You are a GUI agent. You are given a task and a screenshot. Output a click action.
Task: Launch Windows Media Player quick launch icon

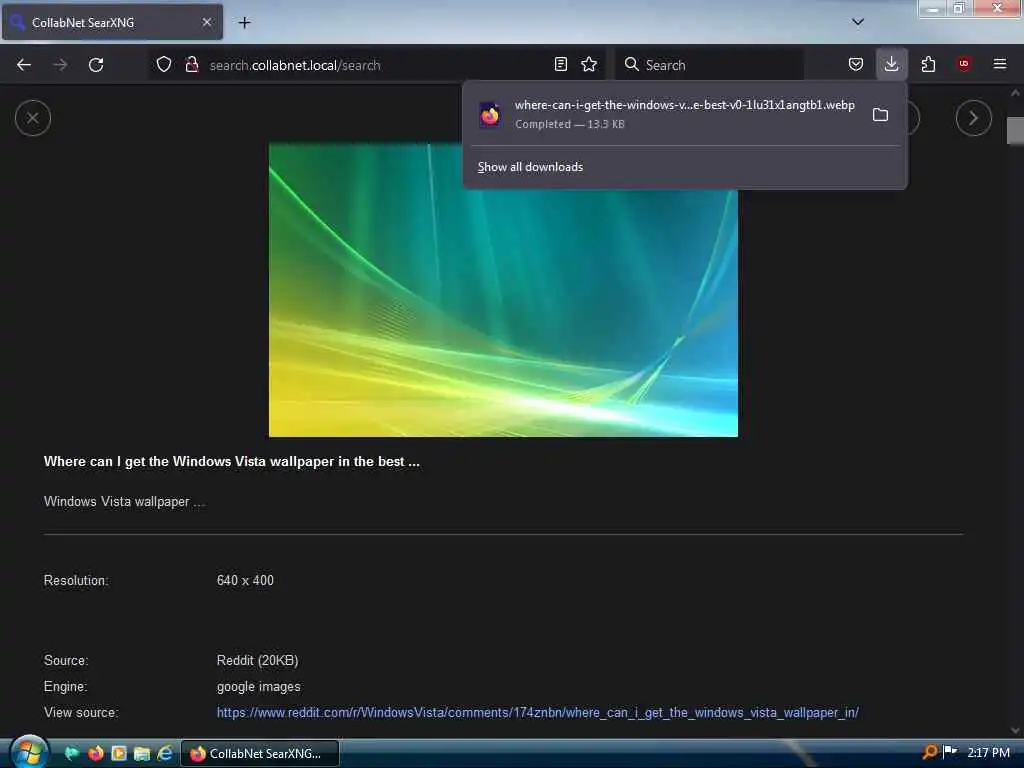pos(119,754)
